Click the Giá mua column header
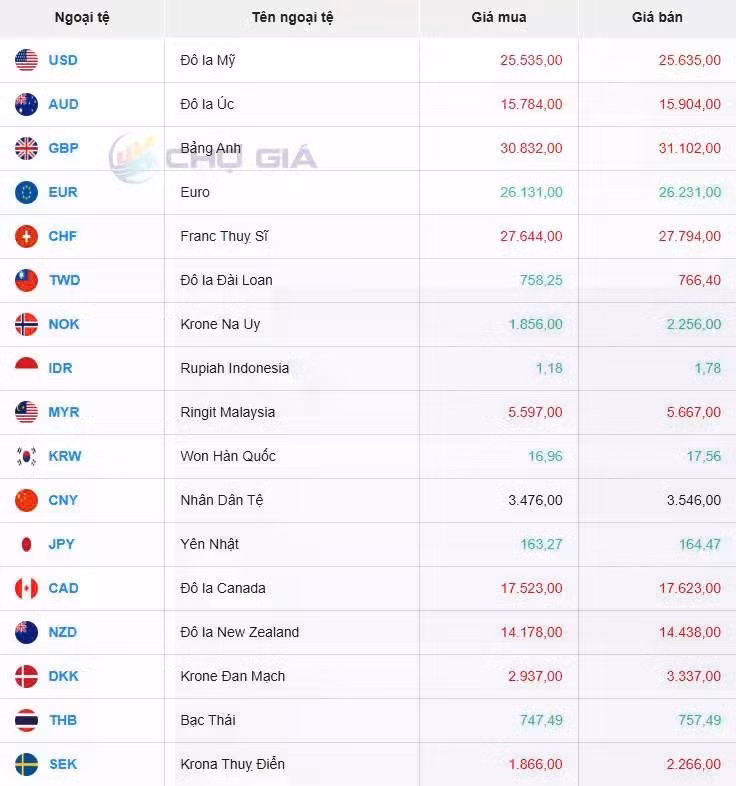Image resolution: width=736 pixels, height=786 pixels. pos(499,18)
